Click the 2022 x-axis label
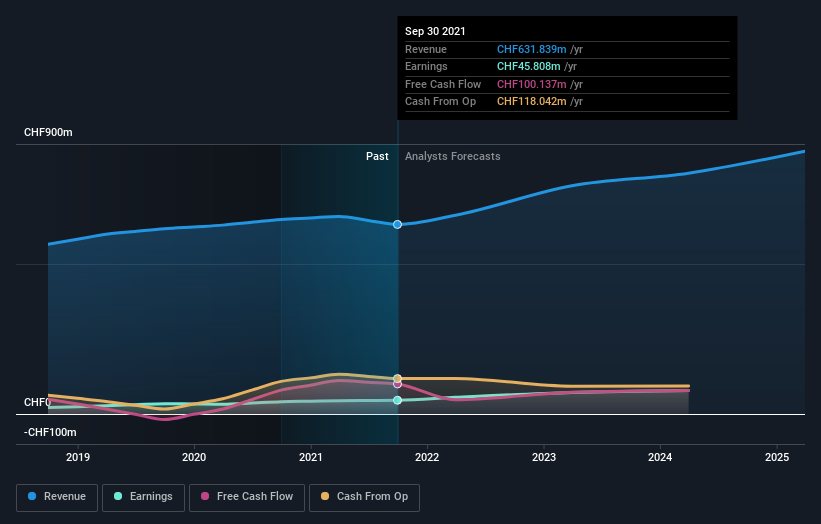Viewport: 821px width, 524px height. click(x=427, y=458)
